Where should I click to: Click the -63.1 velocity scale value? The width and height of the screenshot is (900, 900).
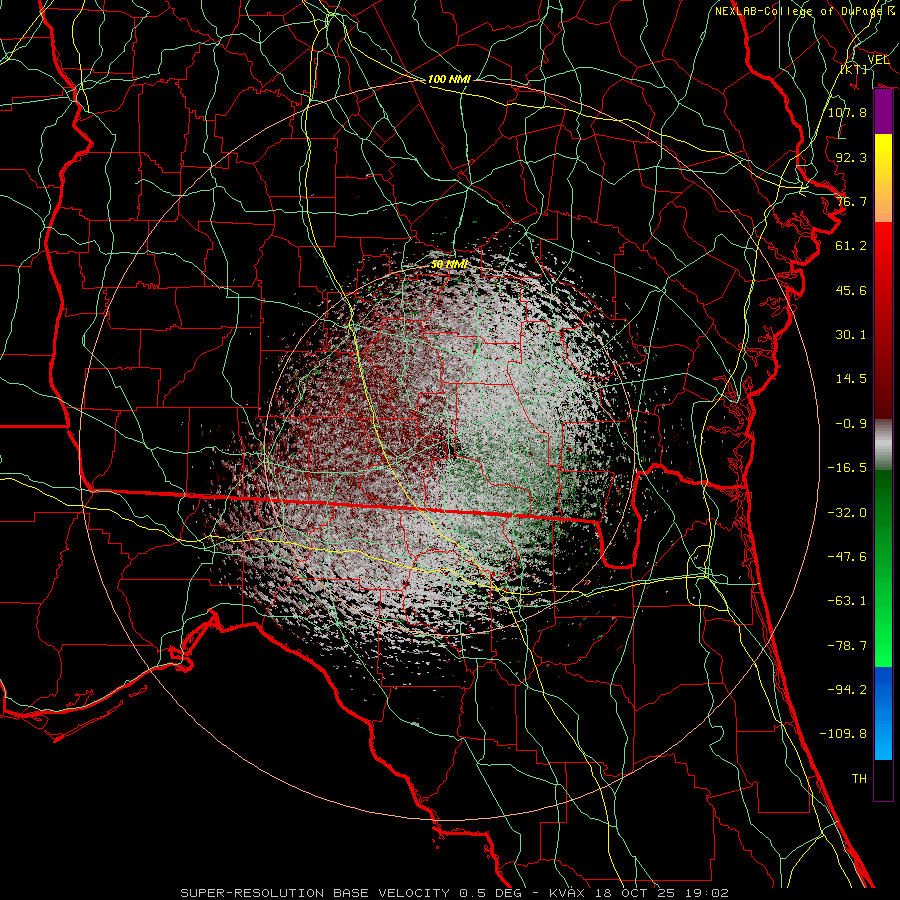tap(847, 601)
